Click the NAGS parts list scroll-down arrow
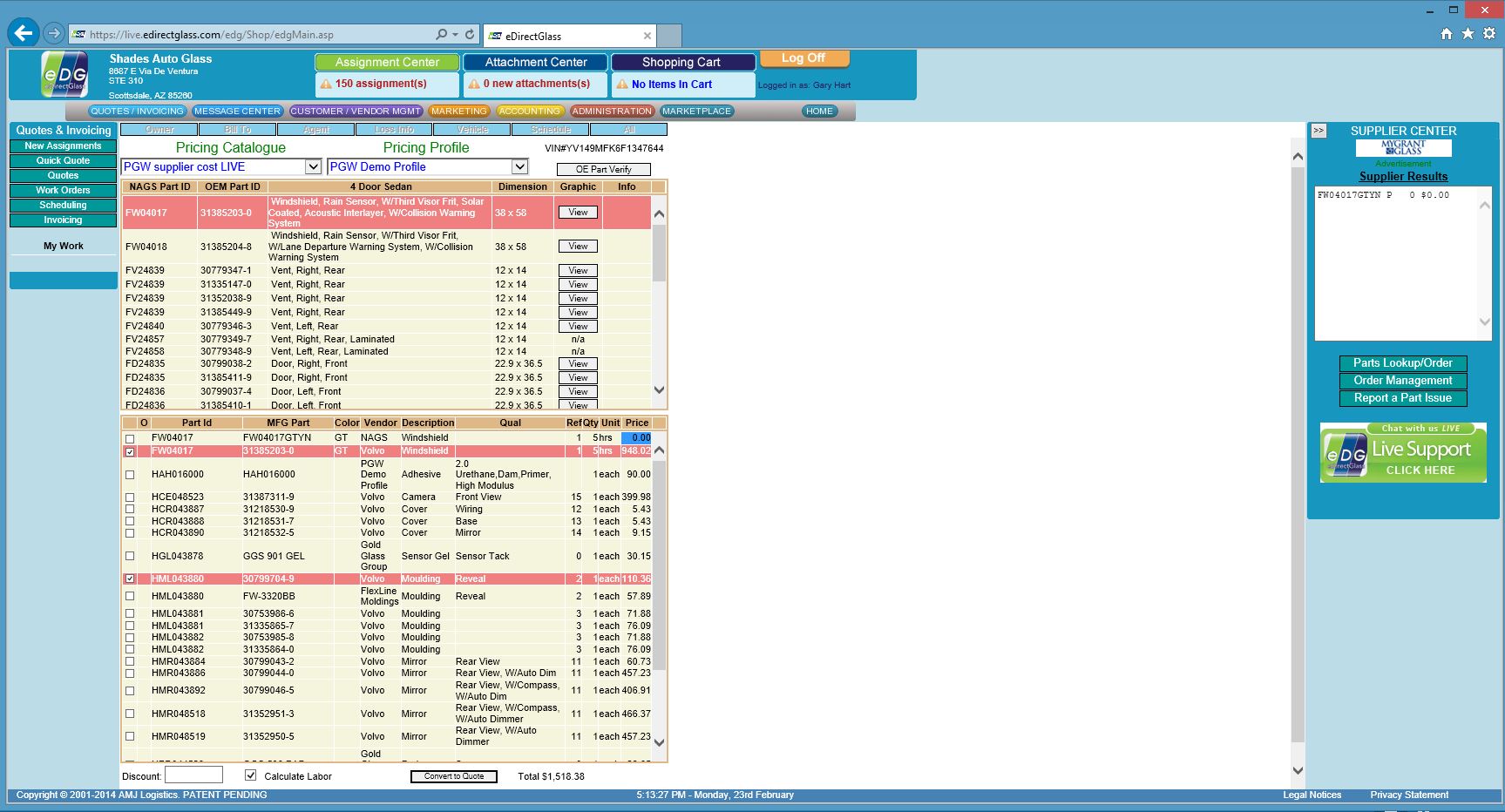The image size is (1505, 812). 659,390
